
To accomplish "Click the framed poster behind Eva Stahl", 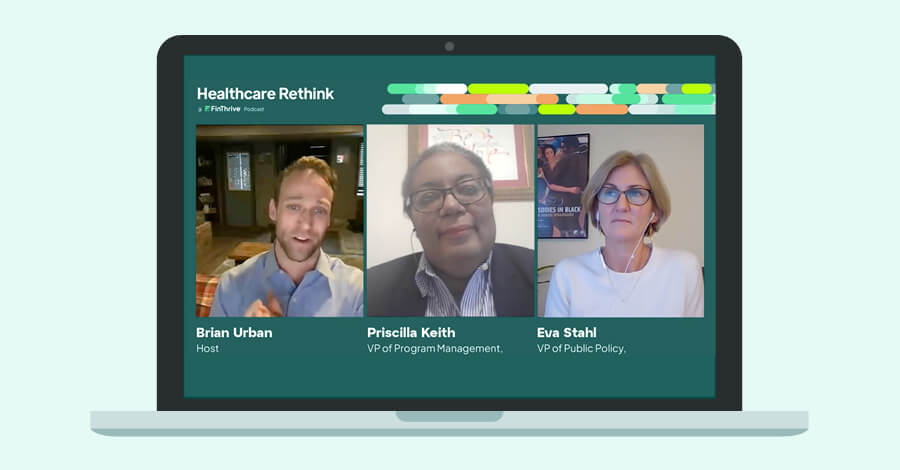I will click(x=563, y=186).
